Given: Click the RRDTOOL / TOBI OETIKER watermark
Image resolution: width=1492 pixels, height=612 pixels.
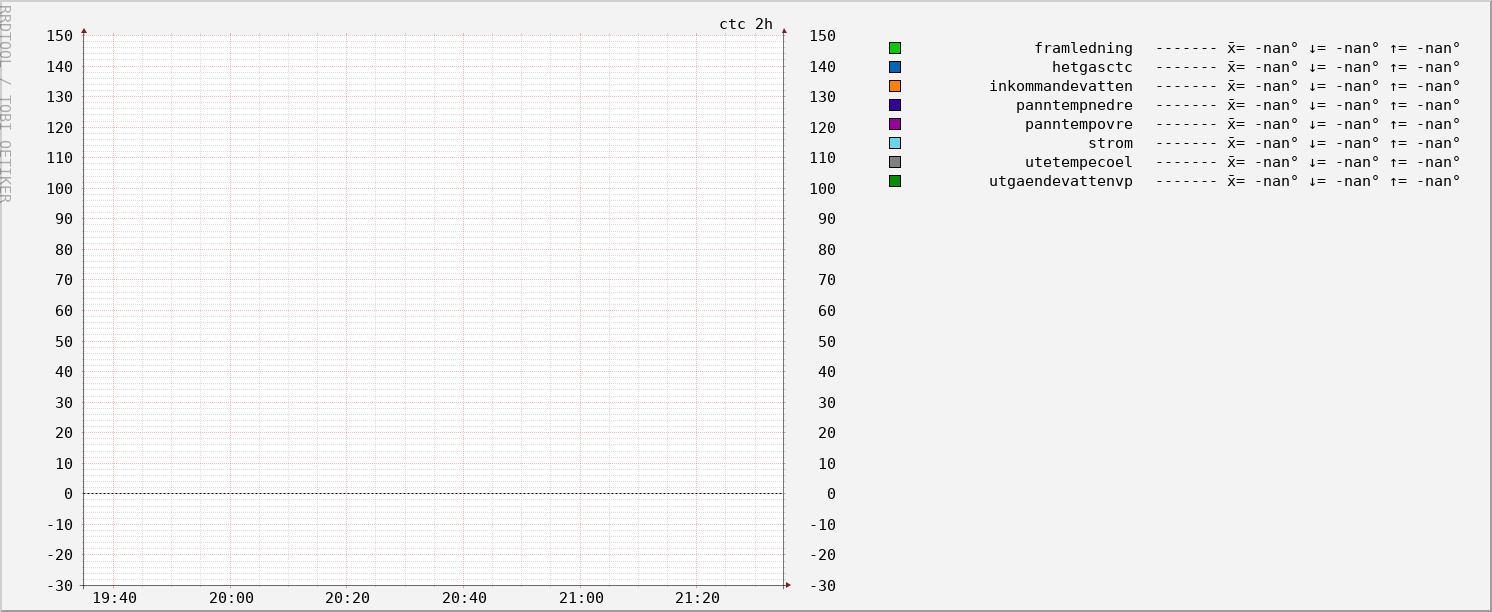Looking at the screenshot, I should (x=6, y=102).
